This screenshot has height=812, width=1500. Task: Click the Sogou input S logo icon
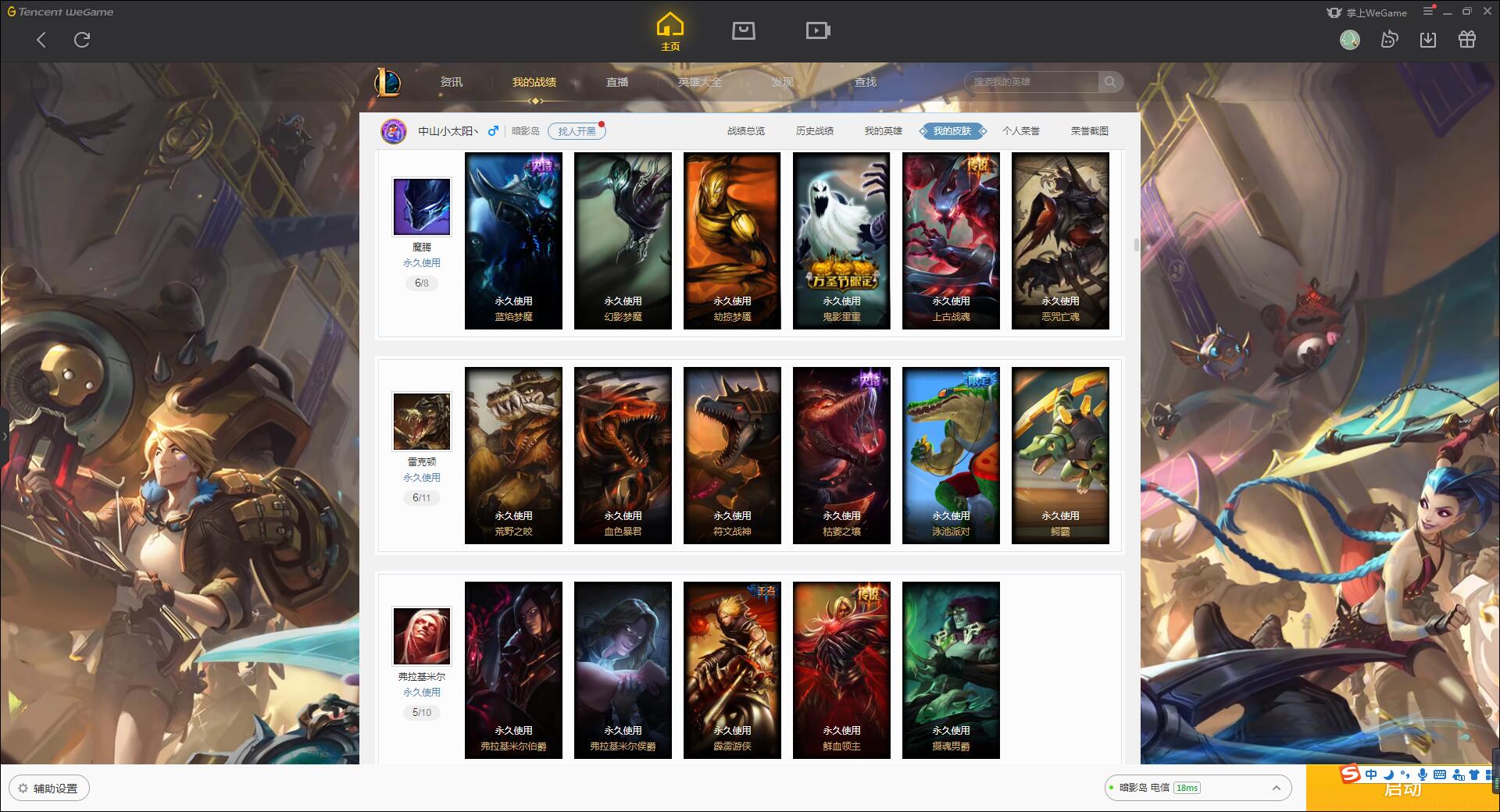pyautogui.click(x=1350, y=774)
